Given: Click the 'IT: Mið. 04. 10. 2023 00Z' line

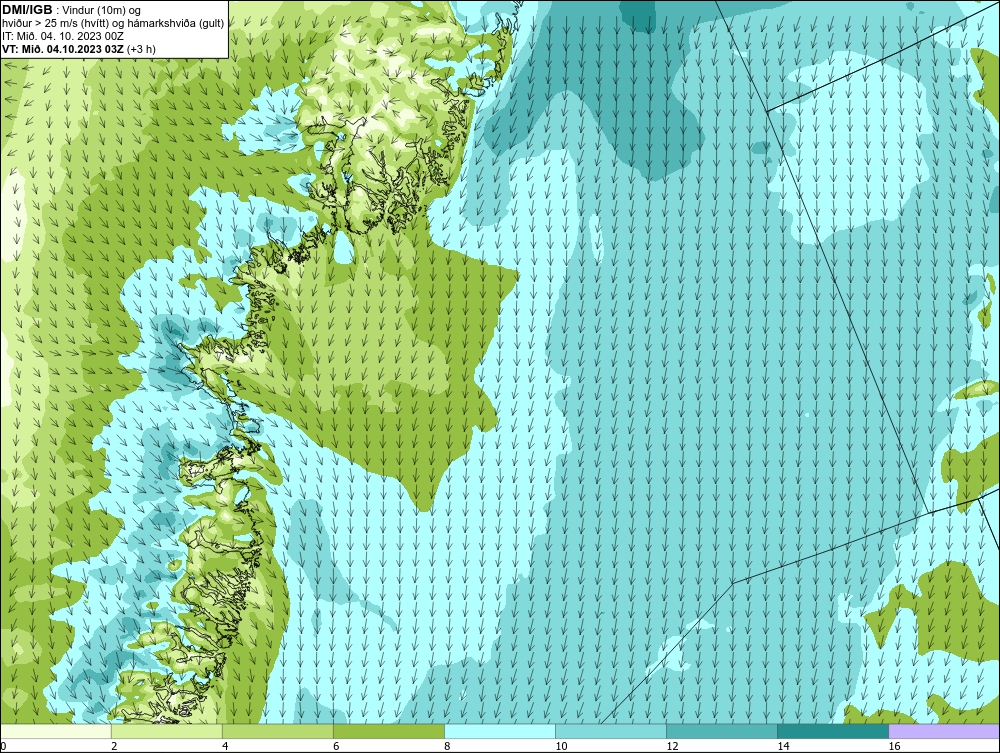Looking at the screenshot, I should coord(63,36).
